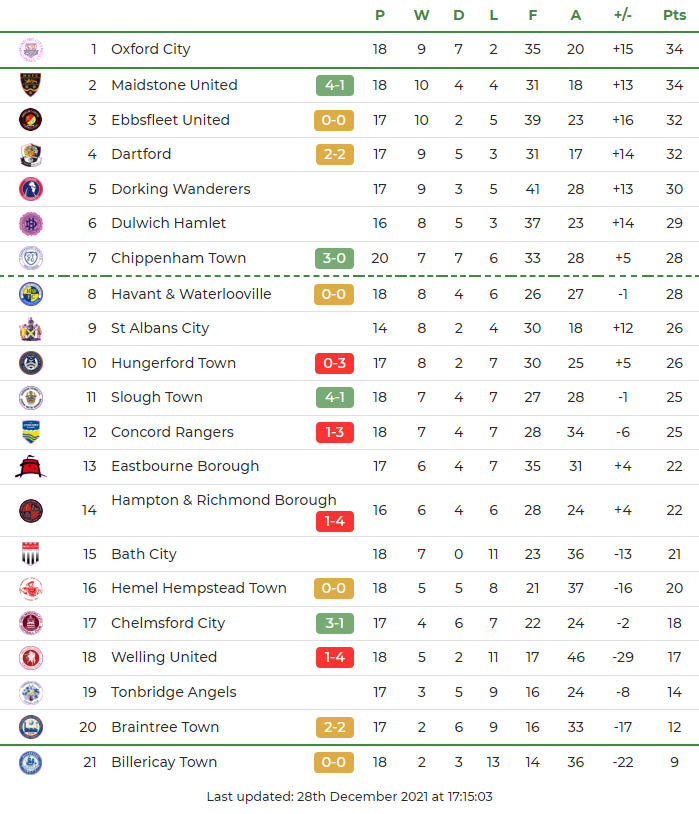Screen dimensions: 699x814
Task: Select the Havant & Waterlooville team name
Action: pos(191,294)
